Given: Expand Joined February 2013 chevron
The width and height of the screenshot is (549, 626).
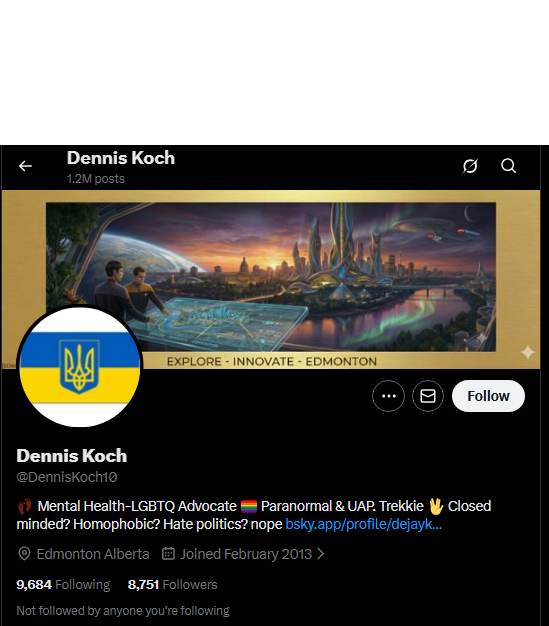Looking at the screenshot, I should (x=320, y=554).
